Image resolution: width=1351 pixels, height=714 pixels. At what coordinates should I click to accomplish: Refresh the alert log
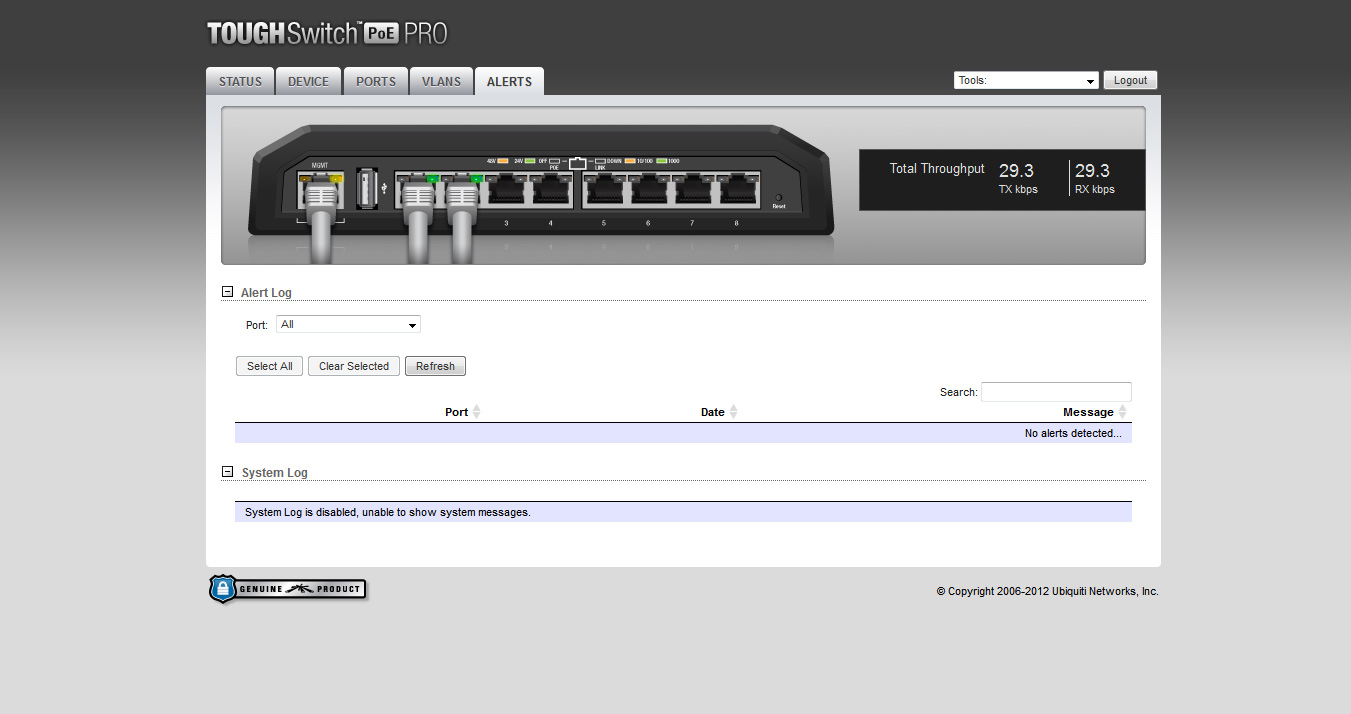point(435,366)
